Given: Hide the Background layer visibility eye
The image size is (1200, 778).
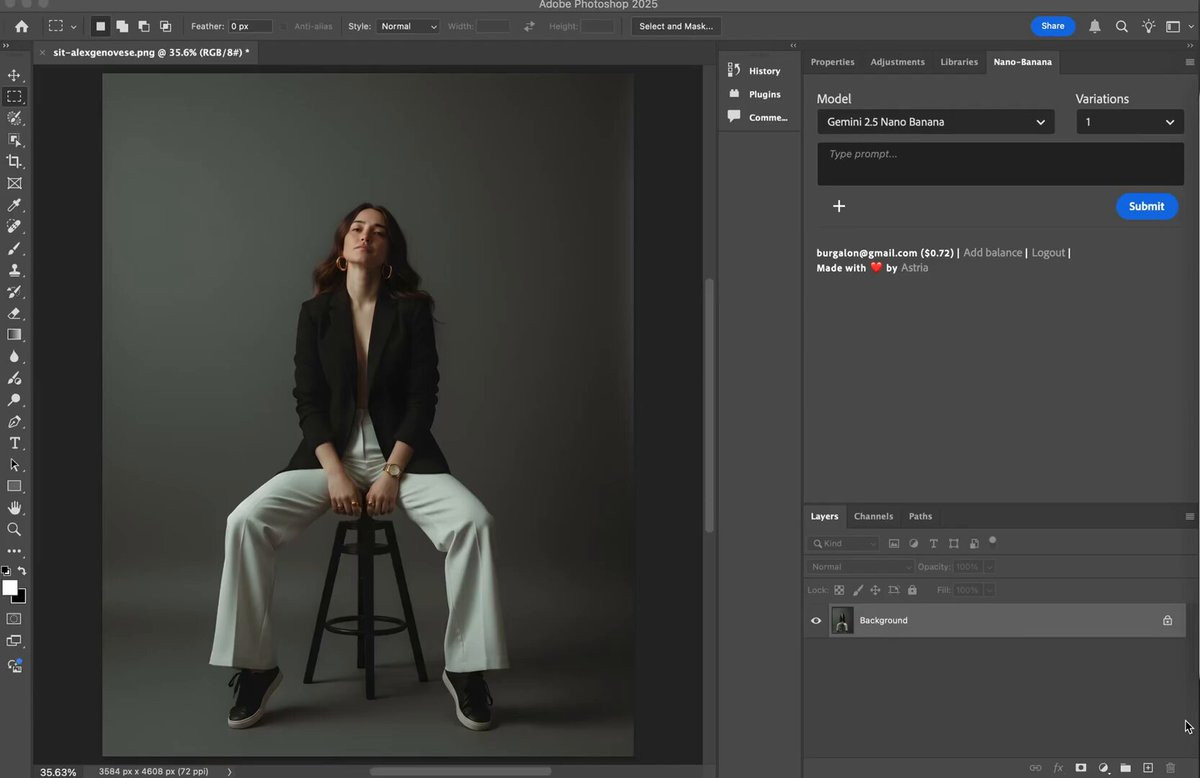Looking at the screenshot, I should pyautogui.click(x=816, y=621).
